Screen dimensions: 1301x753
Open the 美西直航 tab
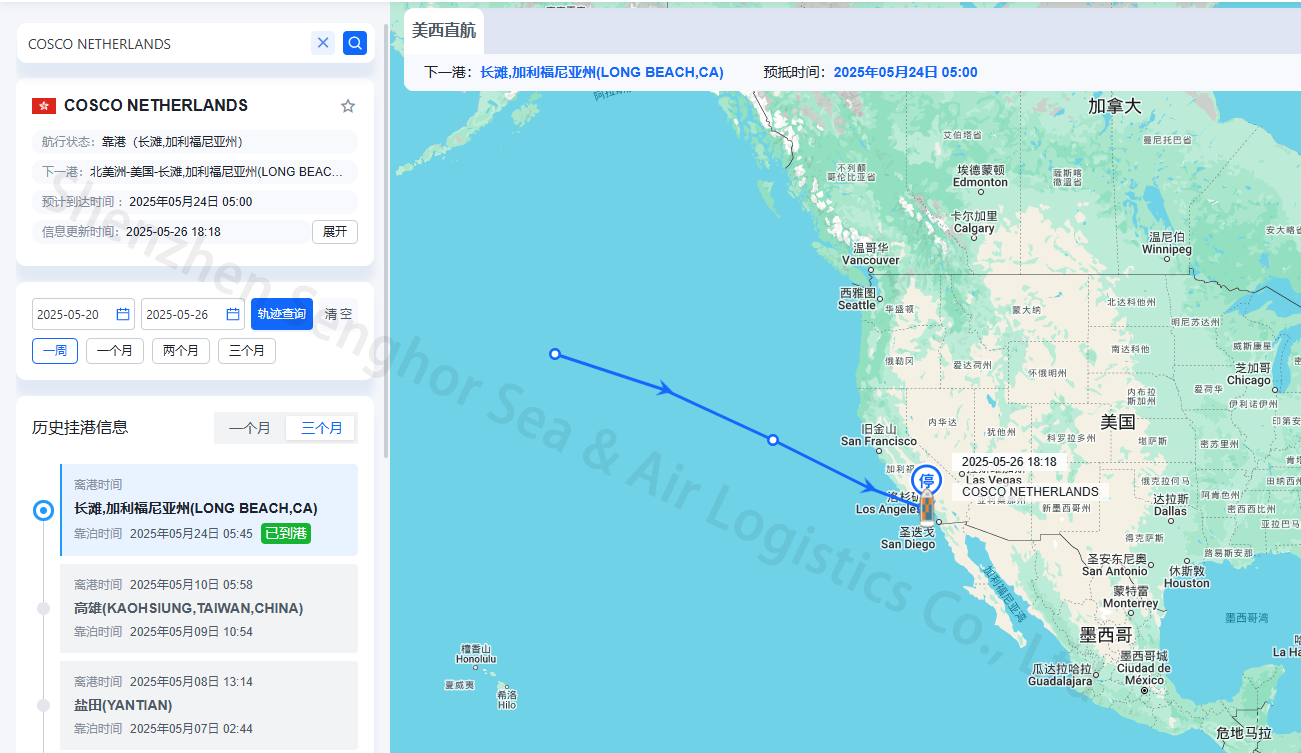coord(444,31)
